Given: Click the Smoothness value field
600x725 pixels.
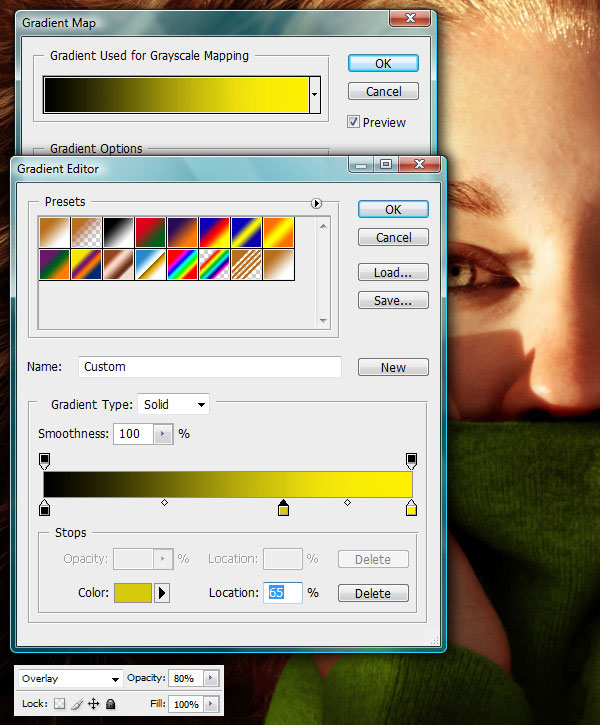Looking at the screenshot, I should click(133, 434).
